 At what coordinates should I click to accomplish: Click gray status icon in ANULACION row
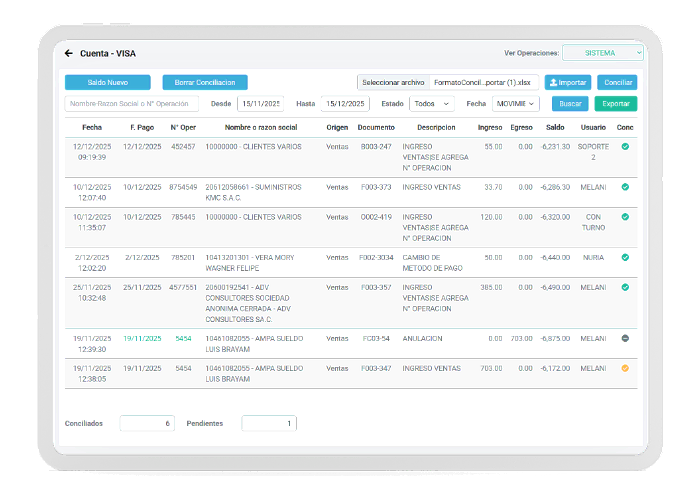(625, 338)
